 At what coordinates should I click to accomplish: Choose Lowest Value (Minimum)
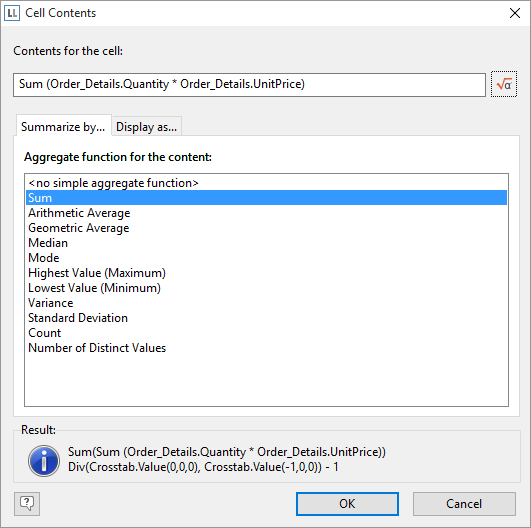tap(267, 288)
